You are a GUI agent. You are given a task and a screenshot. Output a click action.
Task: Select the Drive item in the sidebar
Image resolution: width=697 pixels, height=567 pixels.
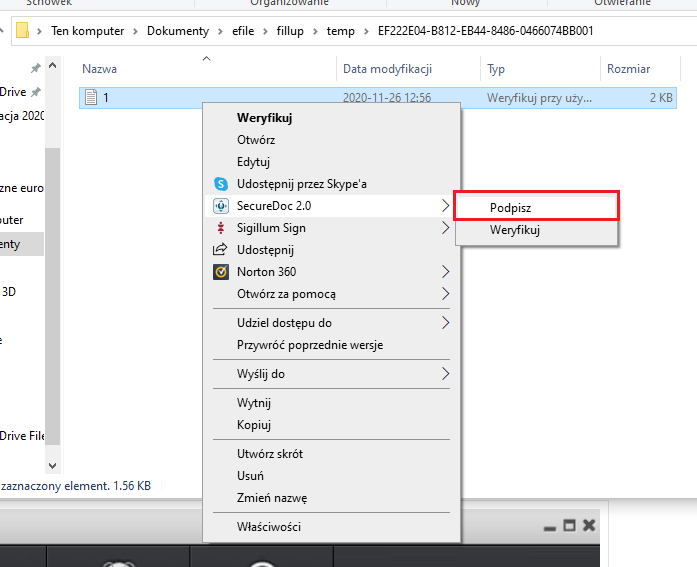(13, 92)
